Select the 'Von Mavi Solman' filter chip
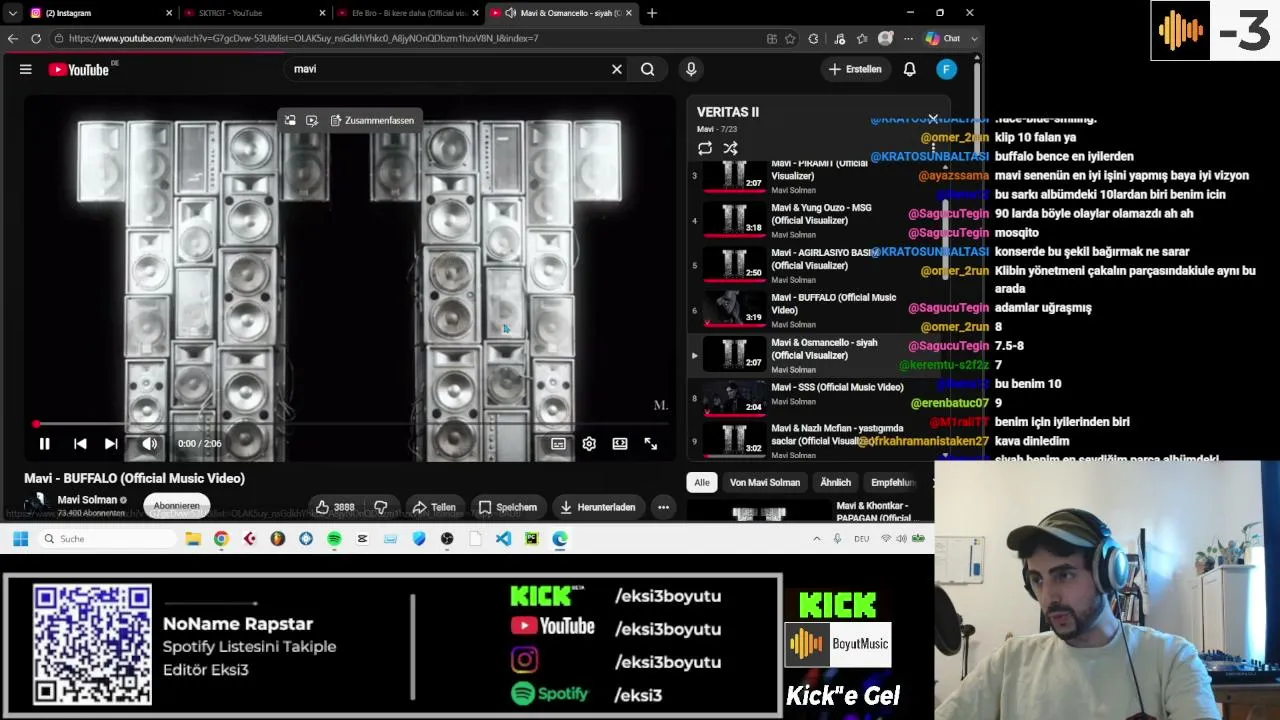 click(765, 482)
